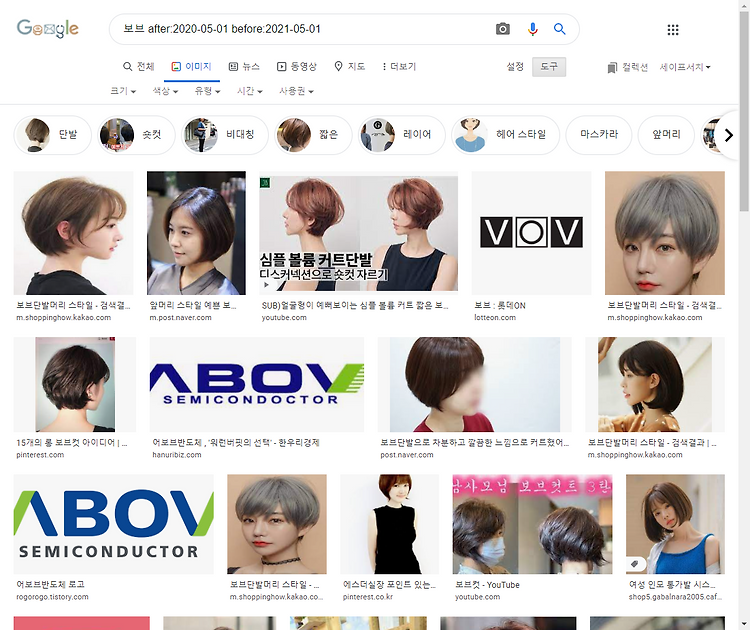Start voice search with microphone icon
Image resolution: width=750 pixels, height=630 pixels.
[x=532, y=29]
